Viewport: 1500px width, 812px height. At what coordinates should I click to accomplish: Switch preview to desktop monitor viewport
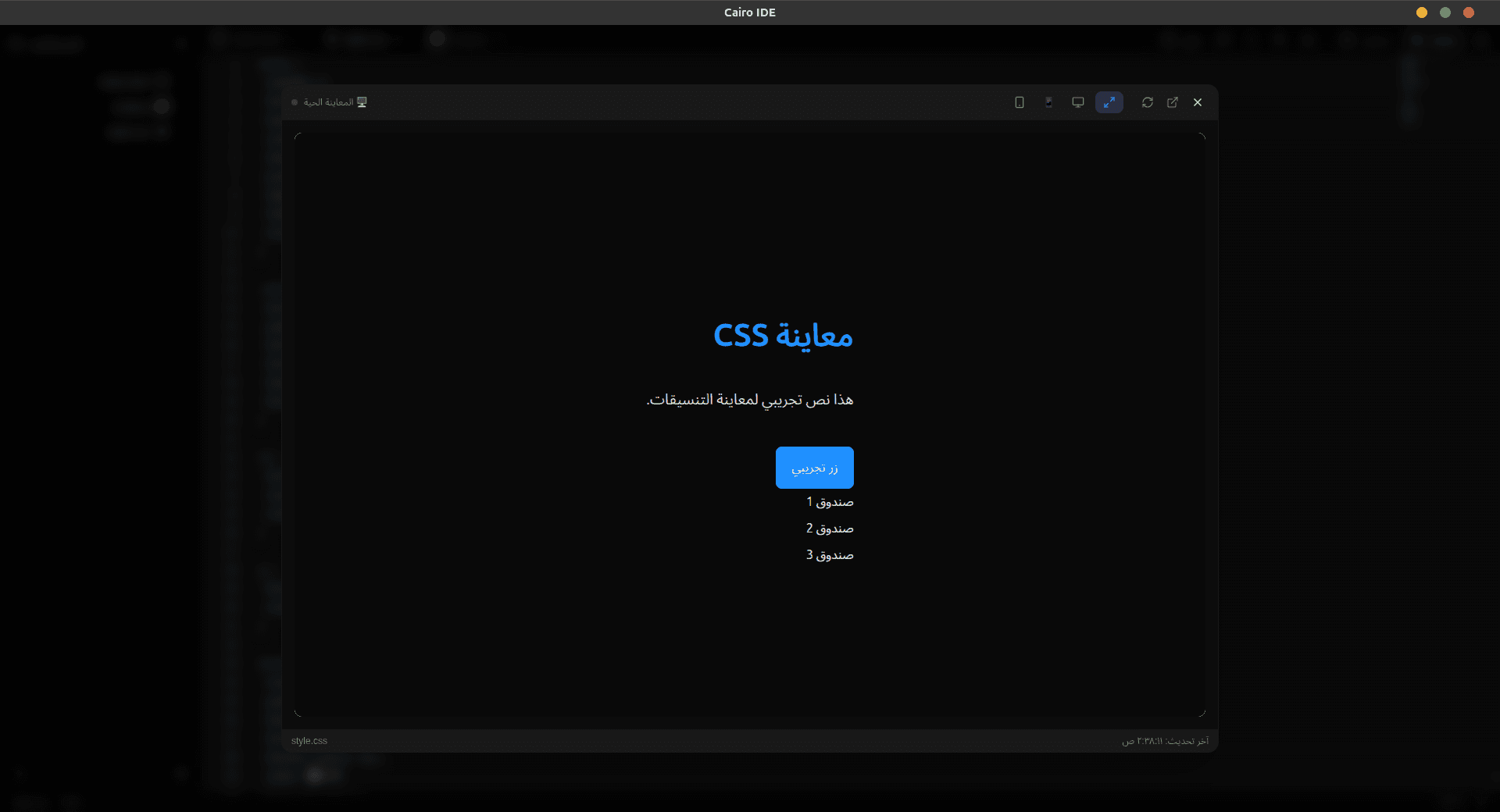[1078, 102]
